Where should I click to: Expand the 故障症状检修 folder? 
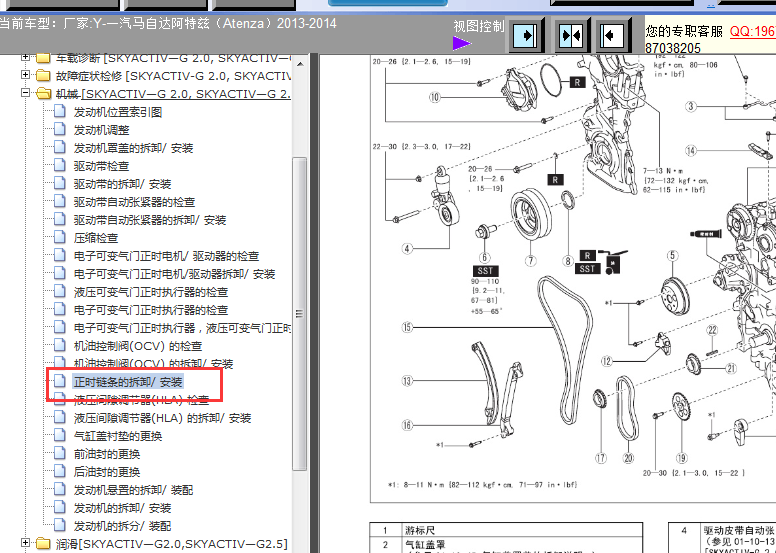(25, 75)
